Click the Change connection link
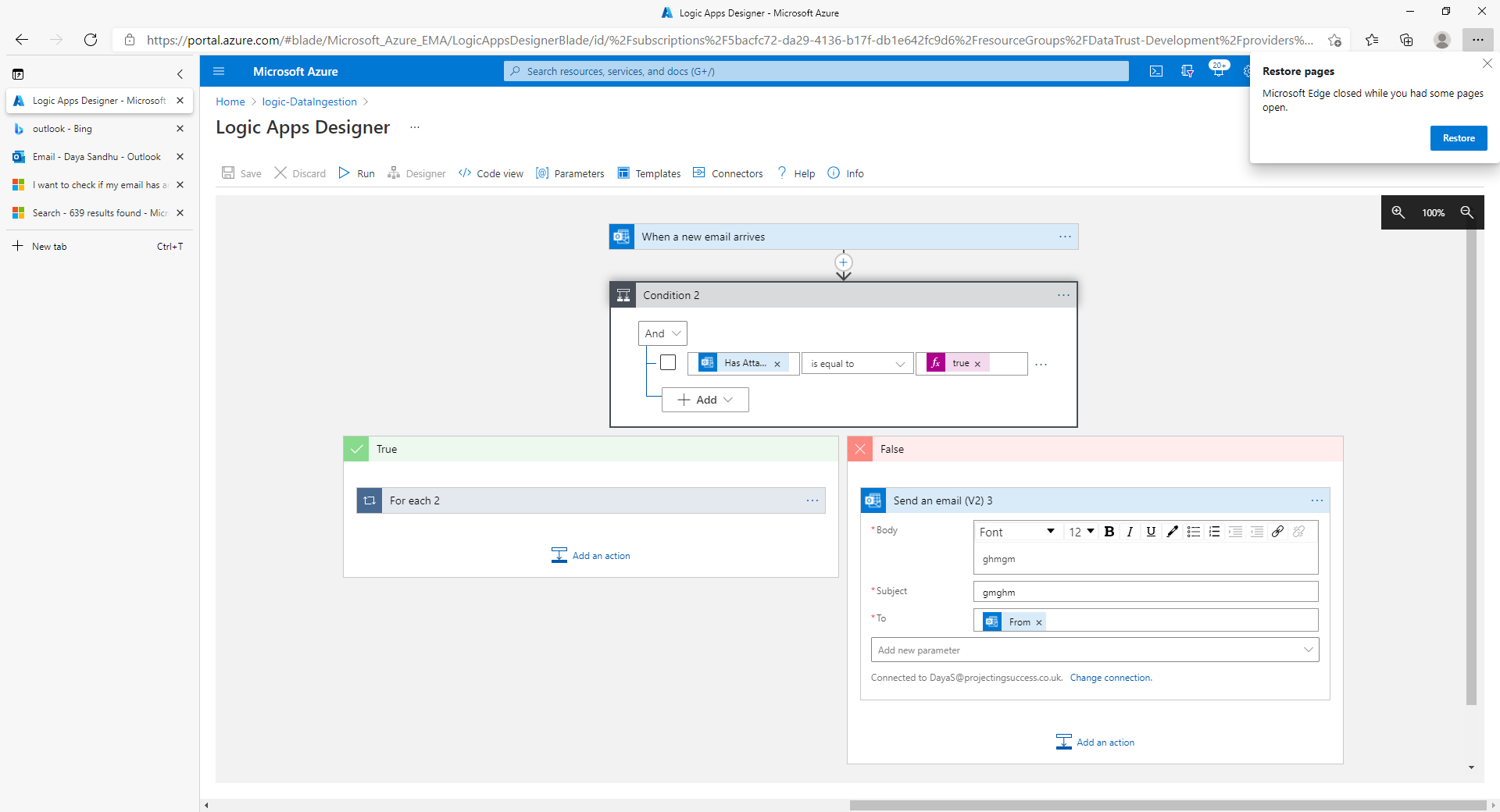Image resolution: width=1500 pixels, height=812 pixels. (x=1110, y=678)
